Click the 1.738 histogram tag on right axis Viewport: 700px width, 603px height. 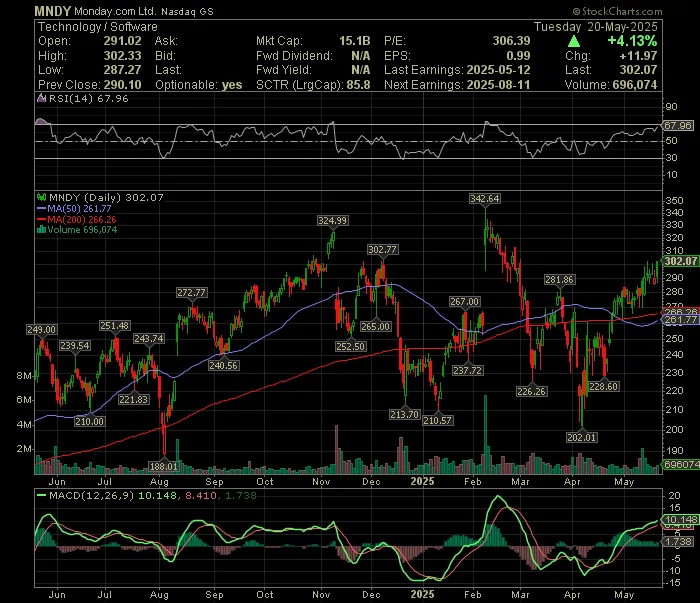pyautogui.click(x=679, y=541)
